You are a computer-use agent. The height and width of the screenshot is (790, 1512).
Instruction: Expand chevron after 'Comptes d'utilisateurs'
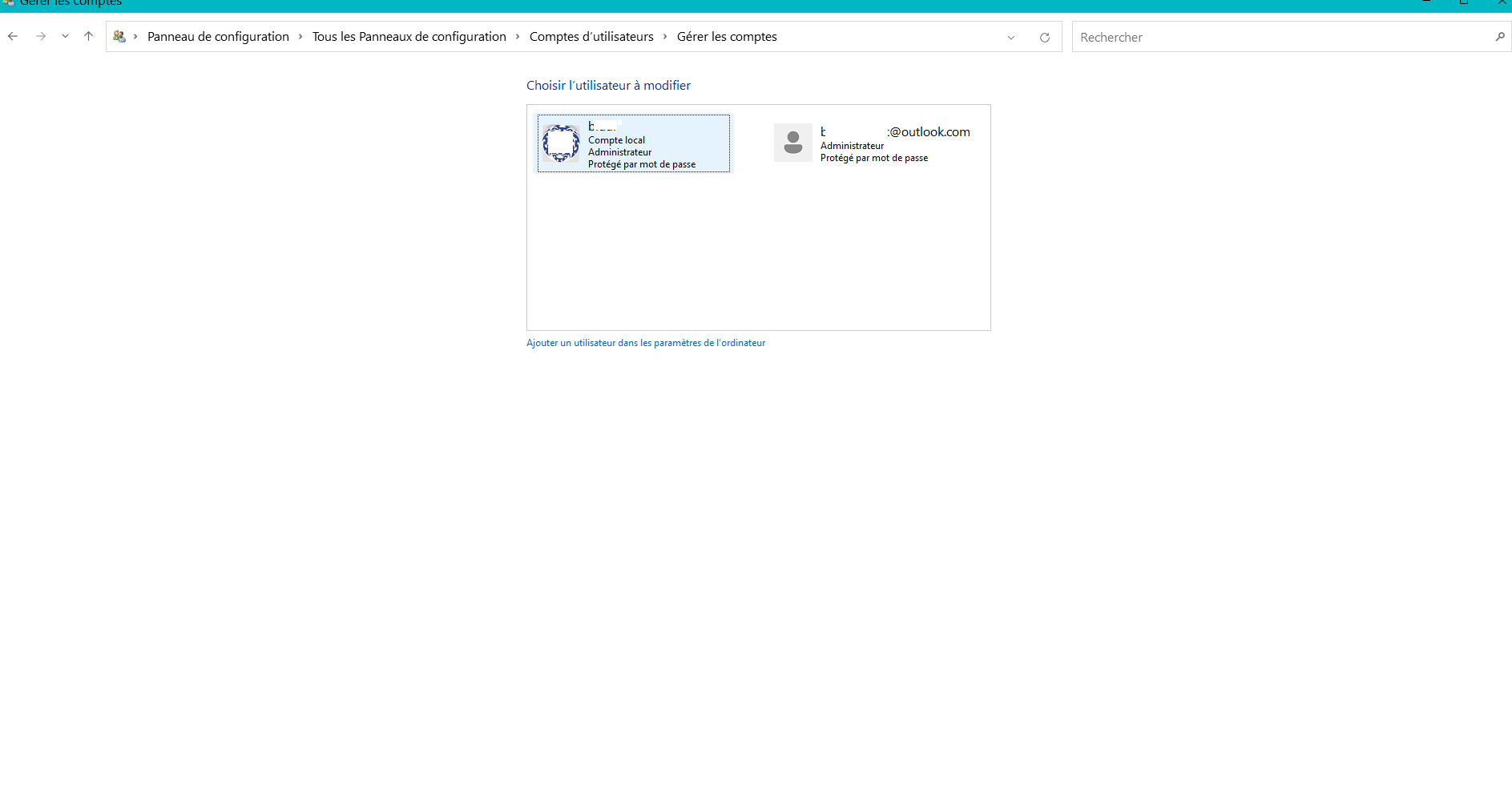[x=665, y=36]
